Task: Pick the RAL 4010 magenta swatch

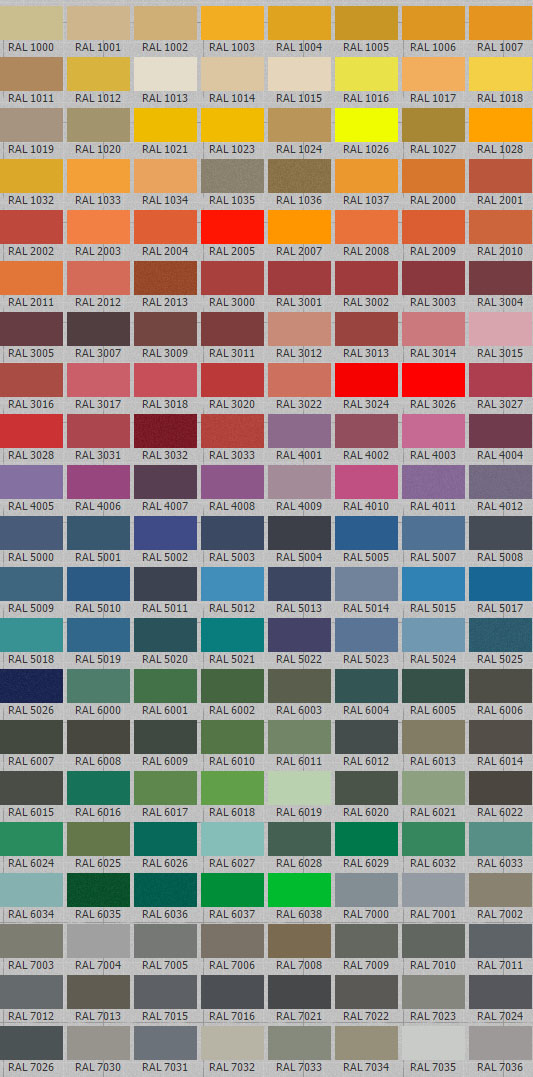Action: [x=366, y=482]
